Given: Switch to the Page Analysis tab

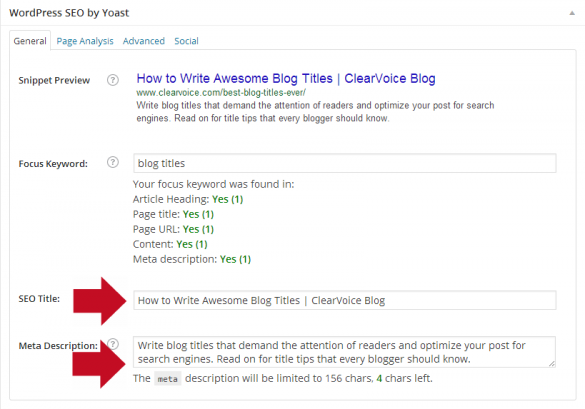Looking at the screenshot, I should click(x=85, y=41).
